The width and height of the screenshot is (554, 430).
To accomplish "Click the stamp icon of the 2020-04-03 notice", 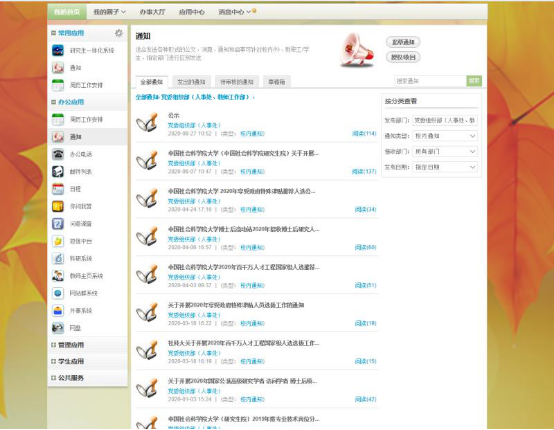I will click(147, 274).
